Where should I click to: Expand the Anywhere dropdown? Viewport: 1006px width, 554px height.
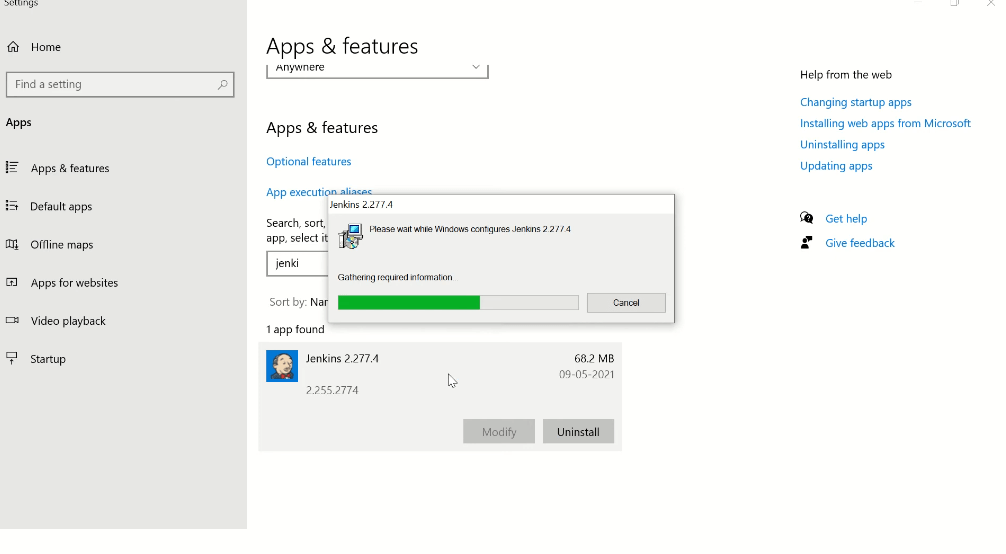pos(377,71)
